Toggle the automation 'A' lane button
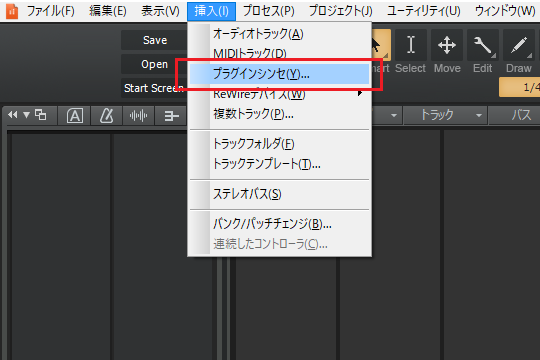 click(75, 115)
